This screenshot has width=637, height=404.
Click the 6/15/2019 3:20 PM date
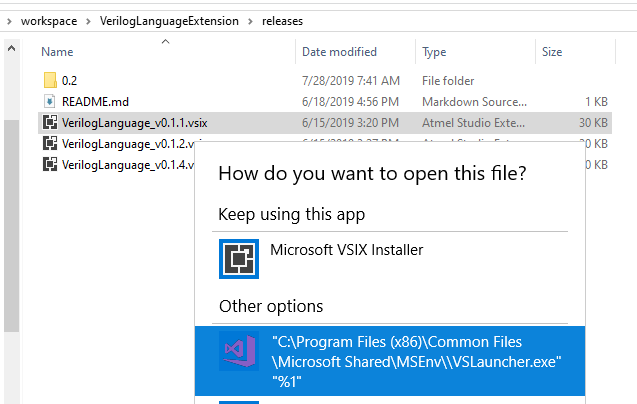(350, 123)
